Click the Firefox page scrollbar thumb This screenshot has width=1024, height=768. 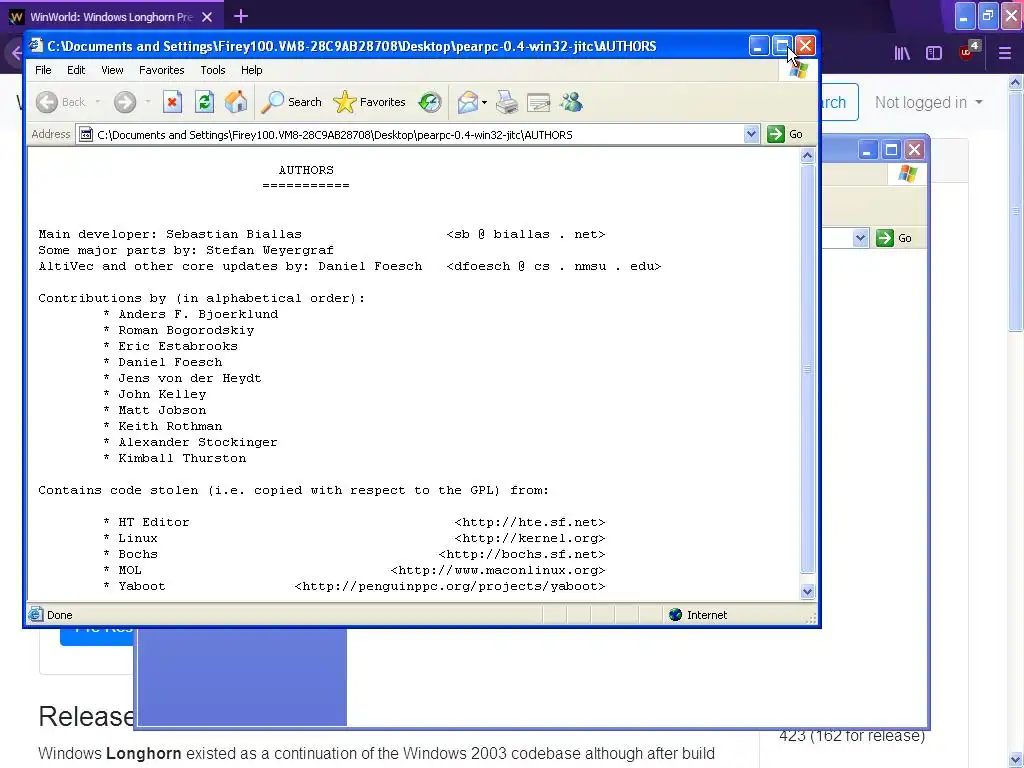[1015, 211]
